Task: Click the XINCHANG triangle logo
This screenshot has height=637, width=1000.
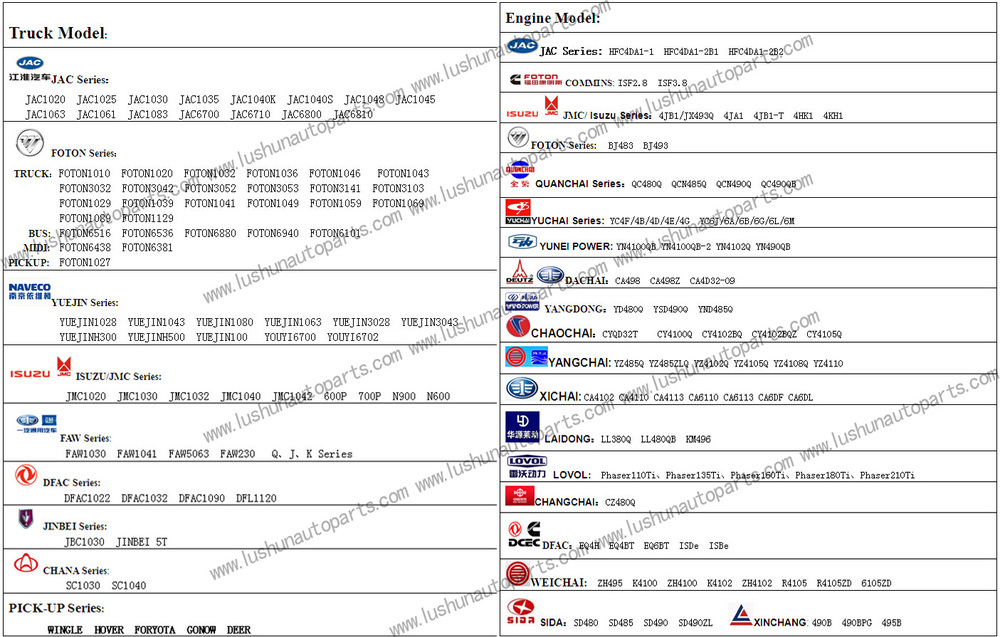Action: tap(741, 615)
